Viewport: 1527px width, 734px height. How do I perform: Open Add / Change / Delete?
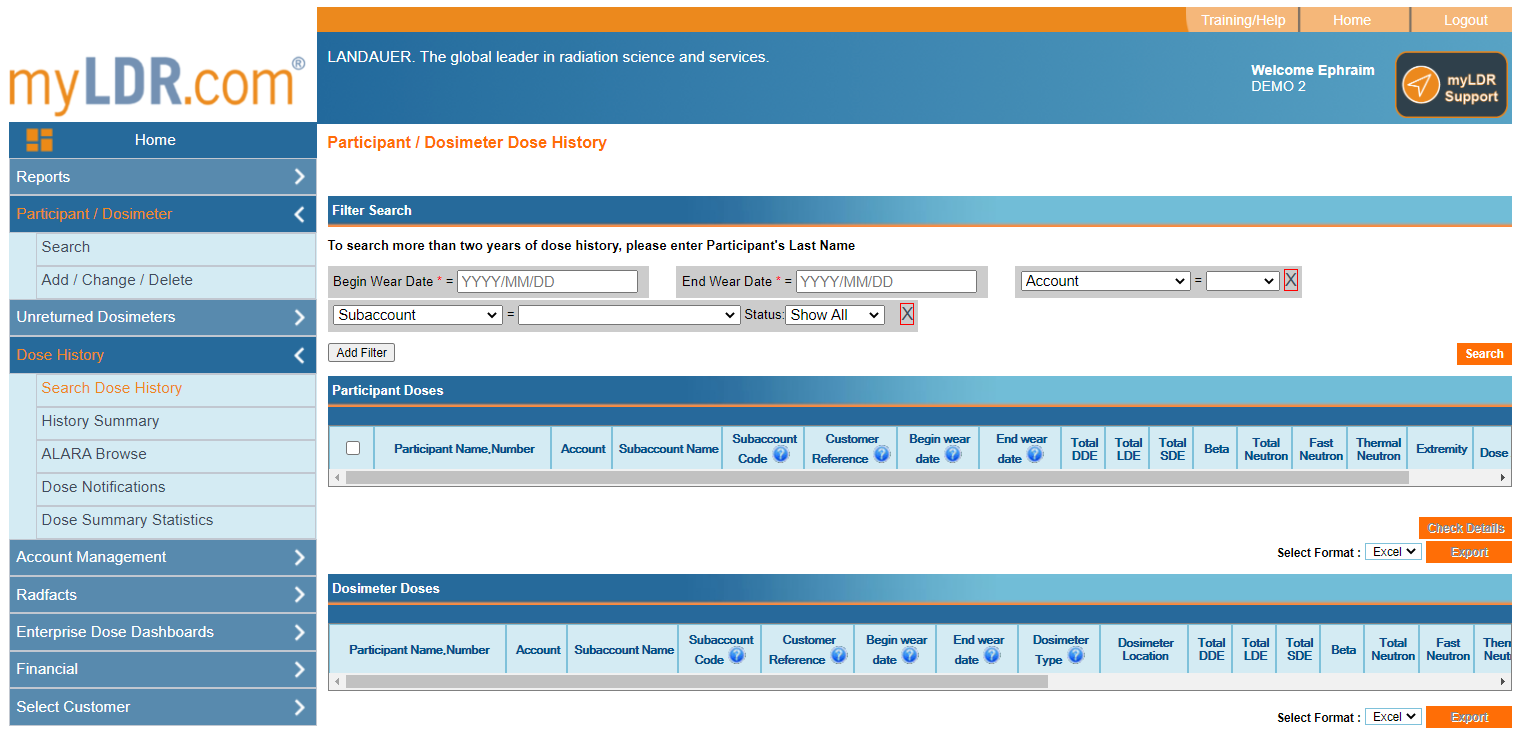(176, 280)
